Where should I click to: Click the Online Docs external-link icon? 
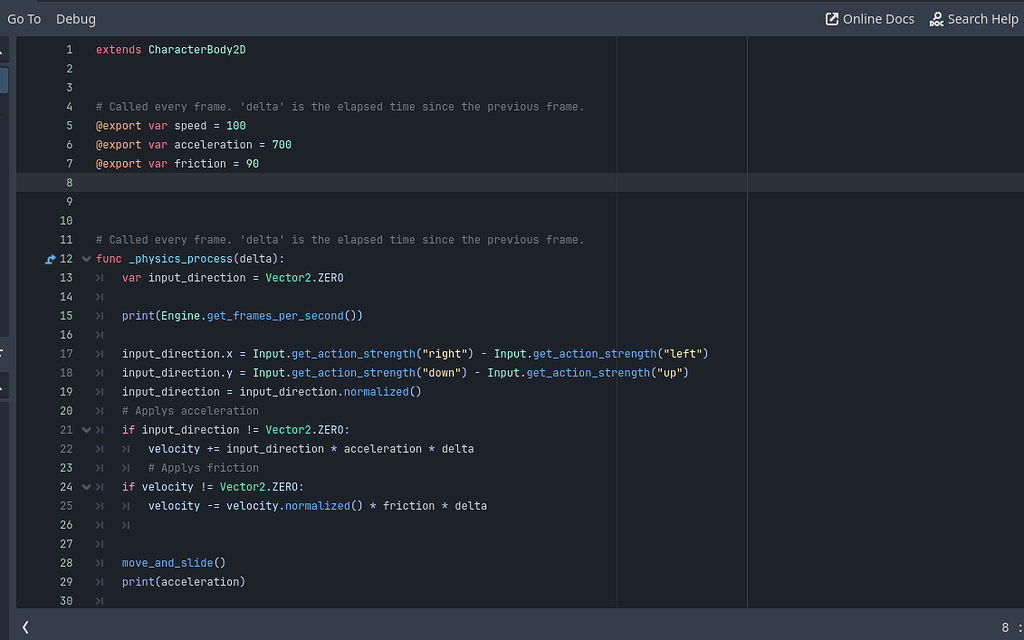click(832, 19)
